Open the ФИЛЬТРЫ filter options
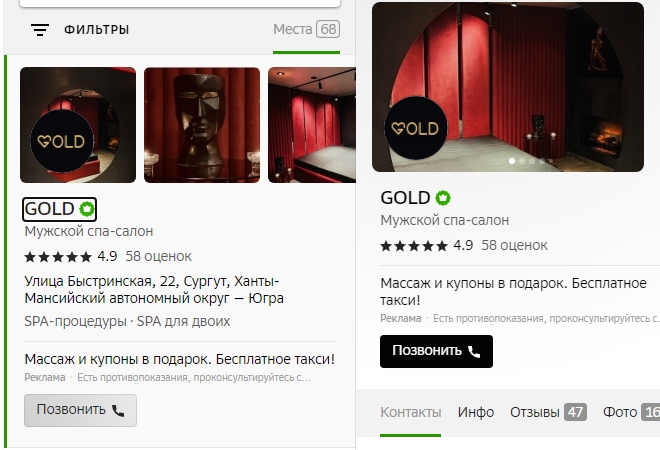The image size is (660, 450). coord(96,30)
